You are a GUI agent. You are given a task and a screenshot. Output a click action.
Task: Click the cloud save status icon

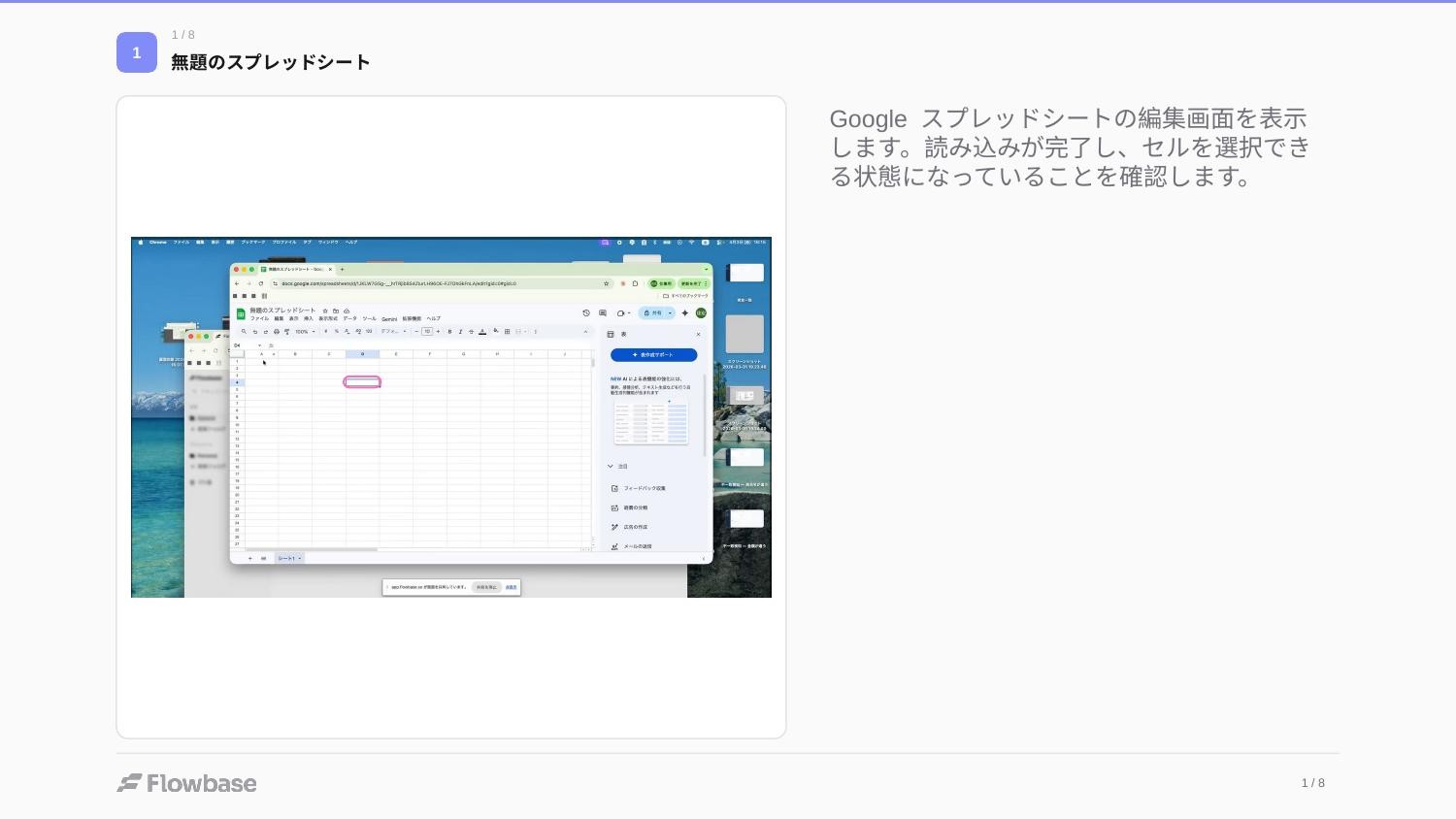pos(347,311)
